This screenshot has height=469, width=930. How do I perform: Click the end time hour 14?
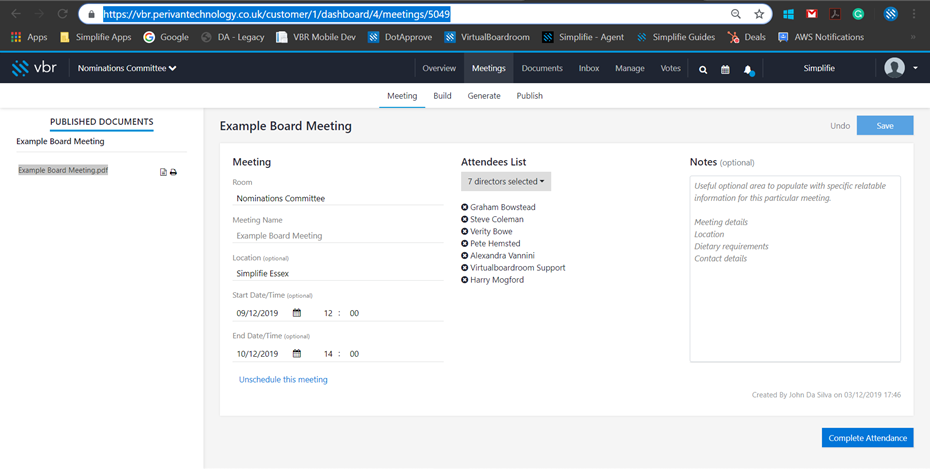pyautogui.click(x=328, y=354)
